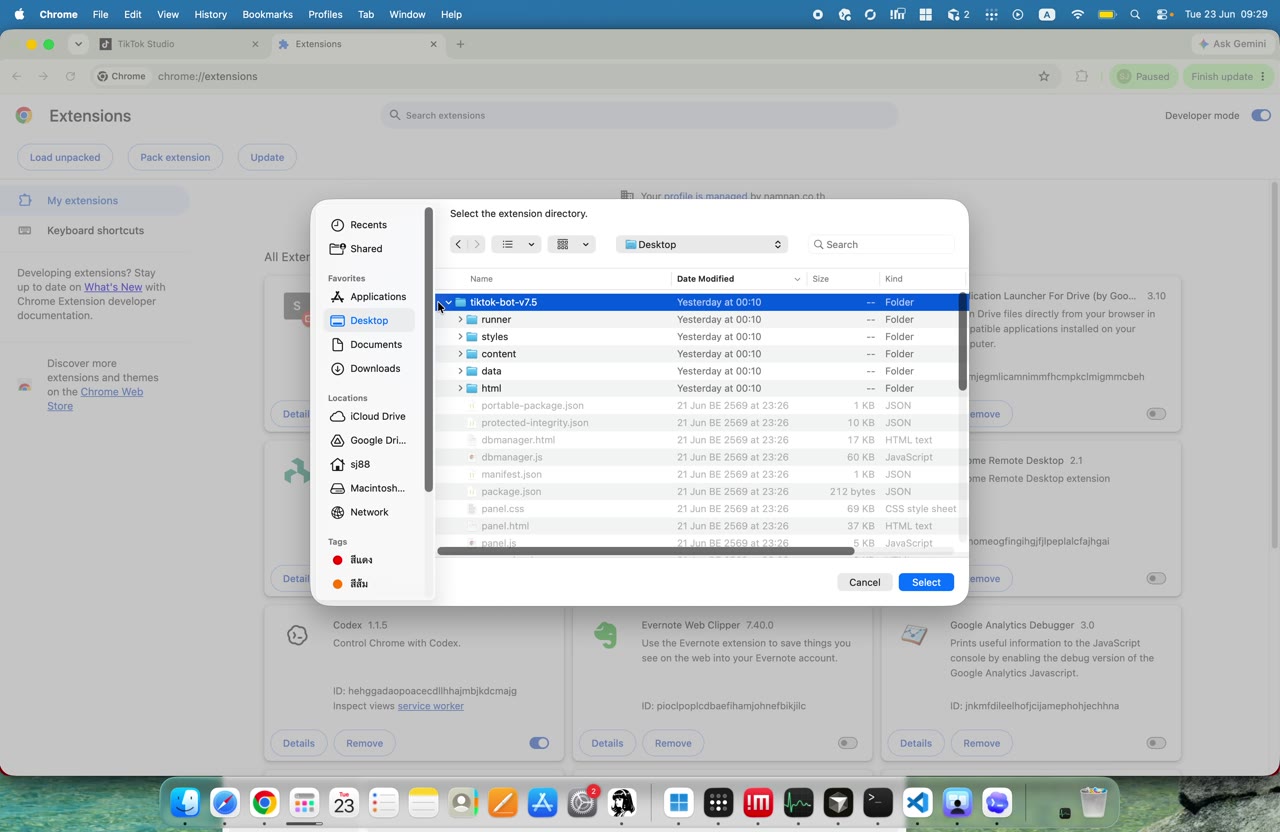This screenshot has width=1280, height=832.
Task: Select Recents in dialog sidebar
Action: (x=370, y=225)
